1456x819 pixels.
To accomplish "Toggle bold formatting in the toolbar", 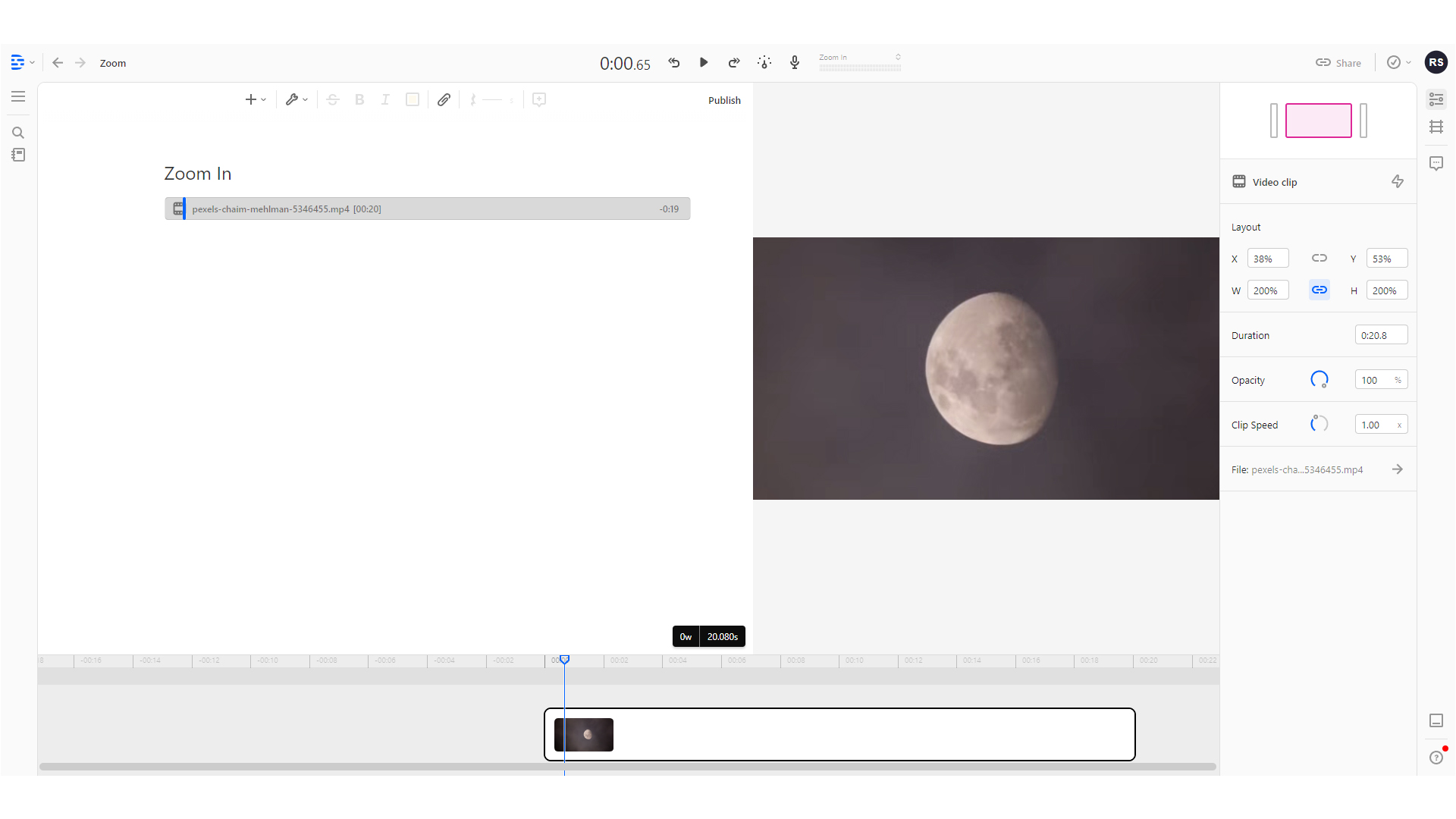I will coord(359,99).
